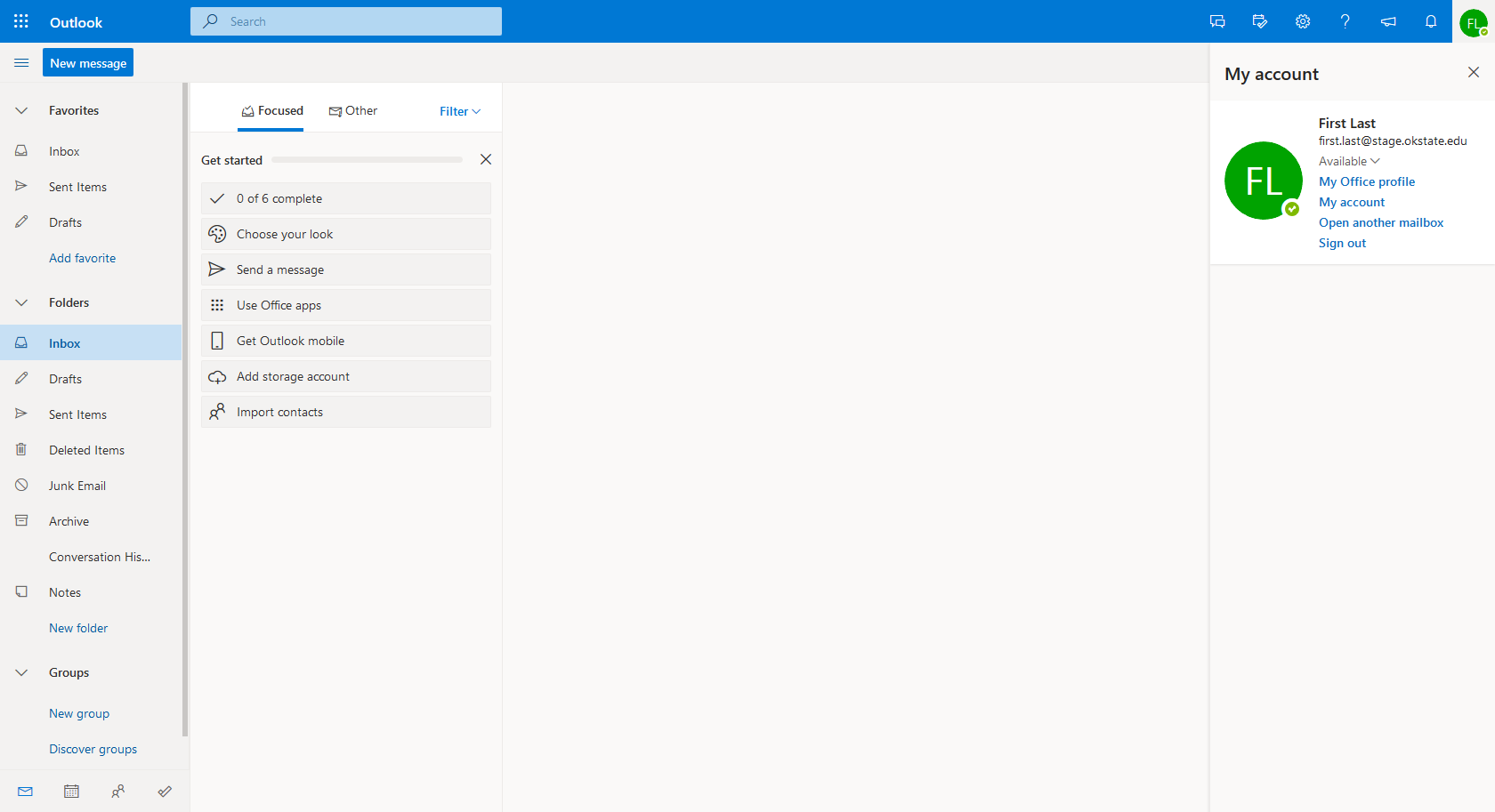Collapse the Groups section

(x=20, y=671)
